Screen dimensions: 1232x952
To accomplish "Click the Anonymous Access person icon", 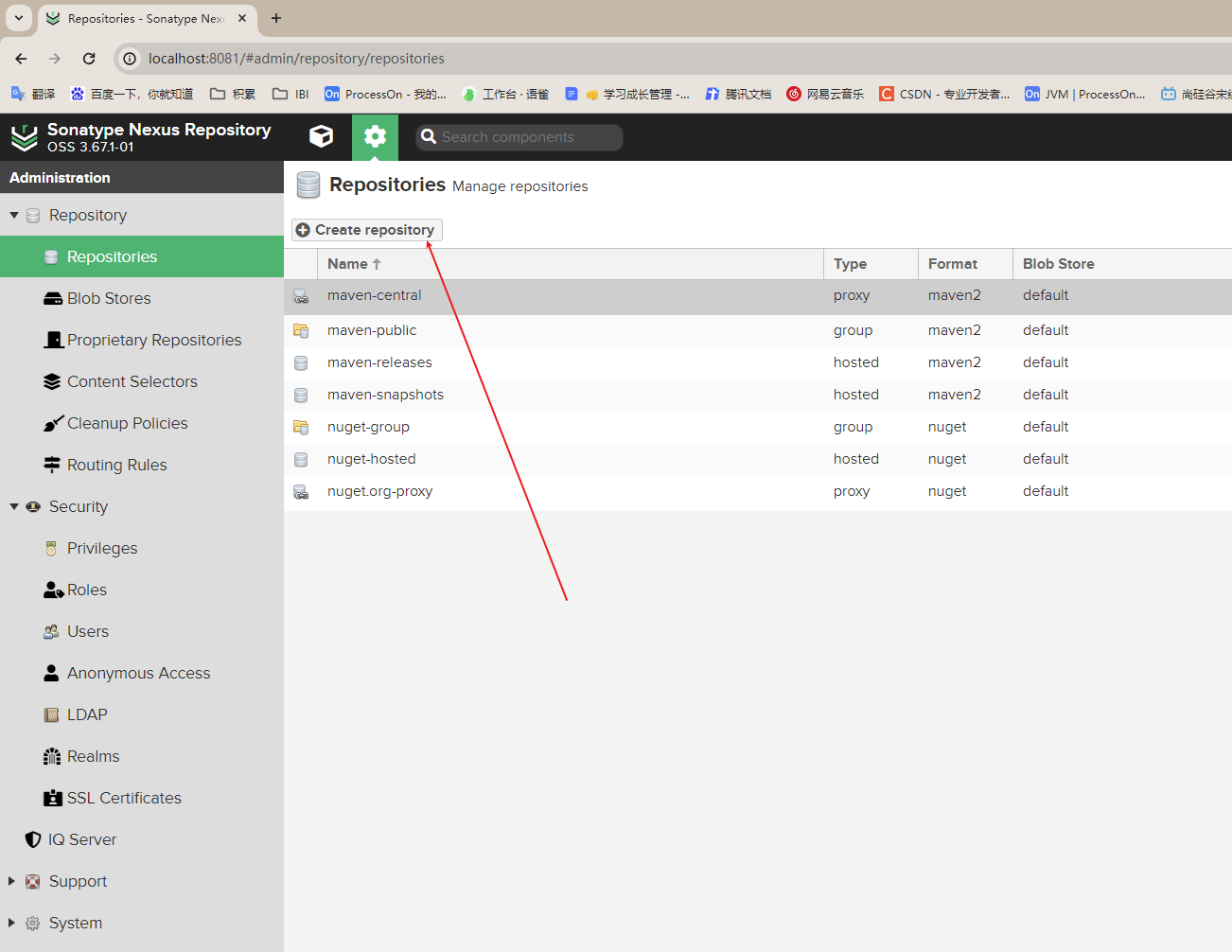I will [x=51, y=673].
